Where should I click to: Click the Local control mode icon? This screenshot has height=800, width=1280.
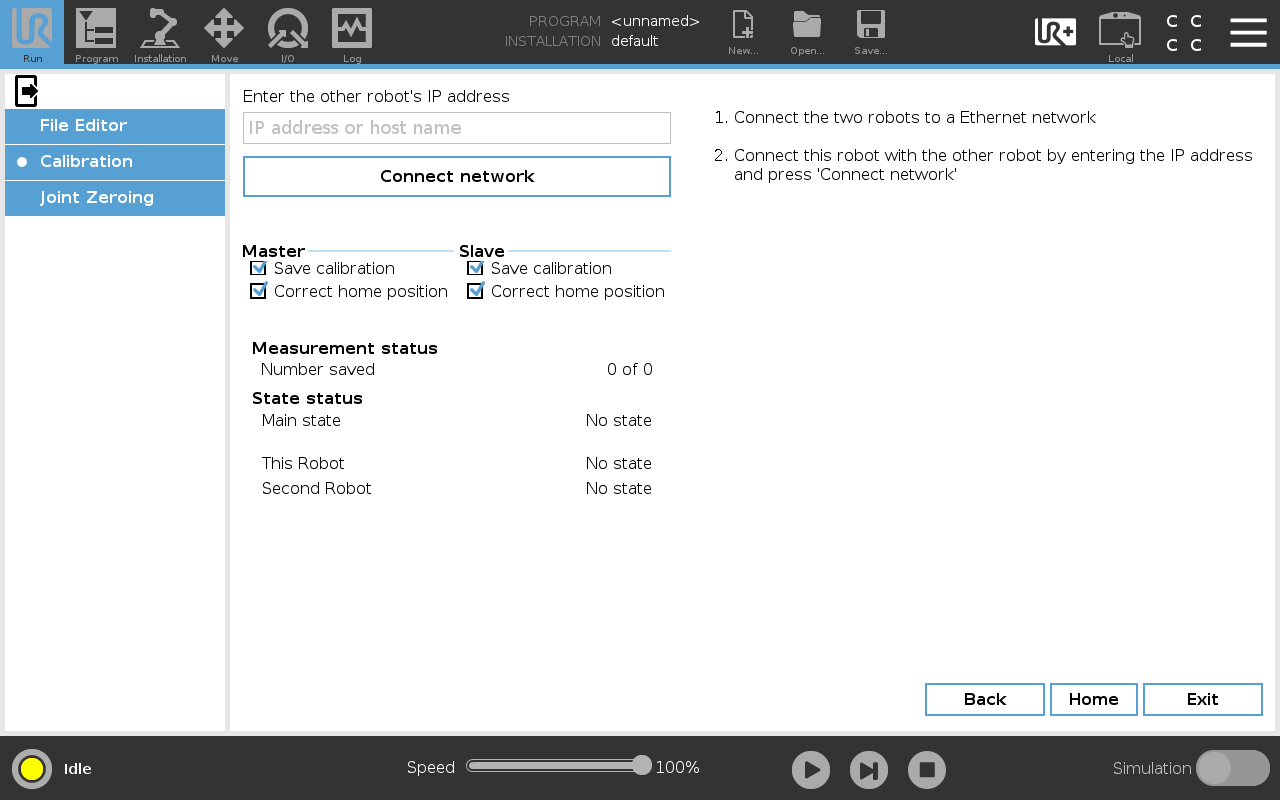coord(1120,30)
